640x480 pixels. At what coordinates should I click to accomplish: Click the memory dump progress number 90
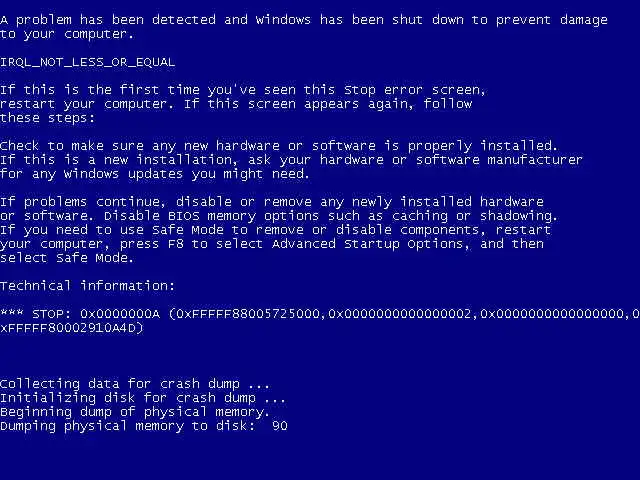(x=280, y=426)
